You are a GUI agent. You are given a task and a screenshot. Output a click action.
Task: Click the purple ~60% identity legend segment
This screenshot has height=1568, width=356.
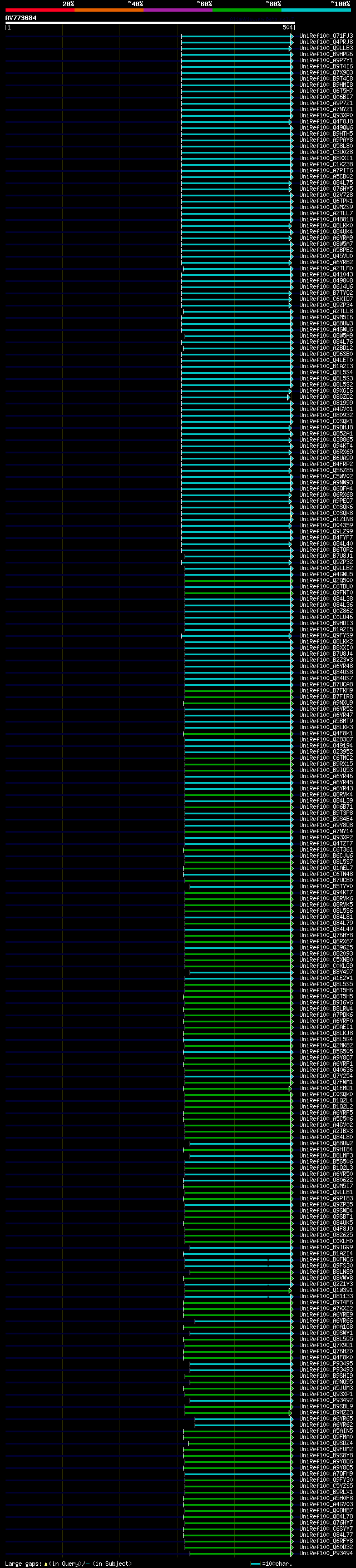177,10
